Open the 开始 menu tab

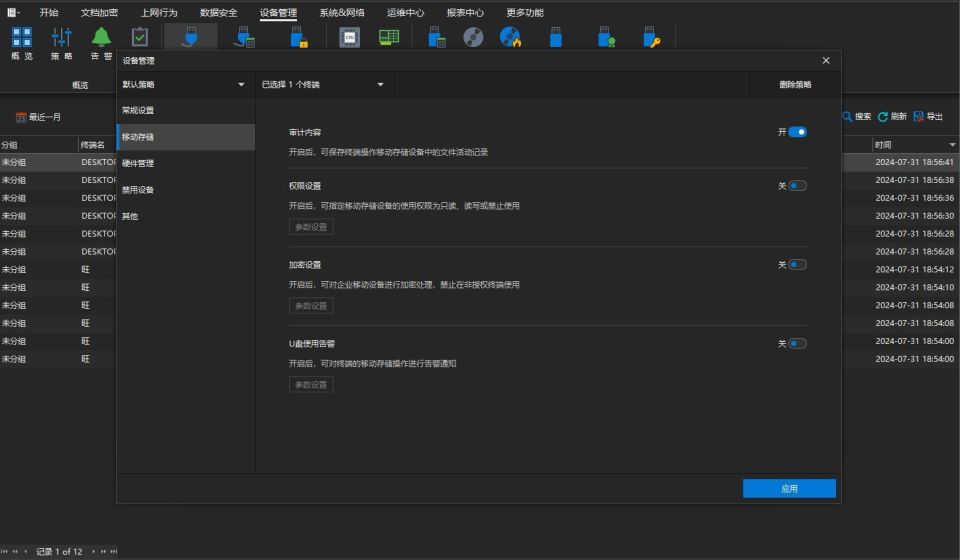(48, 12)
